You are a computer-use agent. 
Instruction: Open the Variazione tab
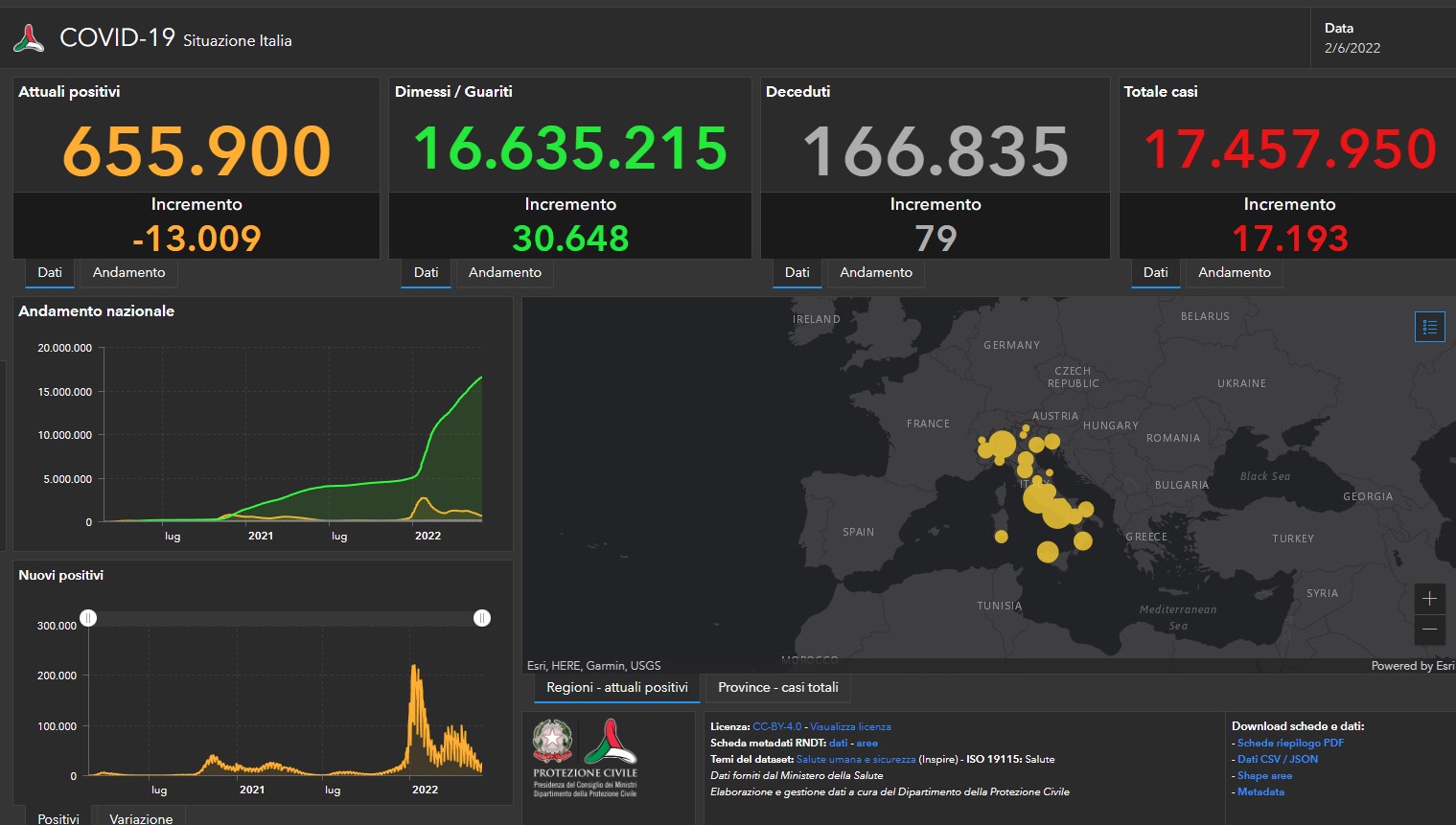[x=141, y=818]
